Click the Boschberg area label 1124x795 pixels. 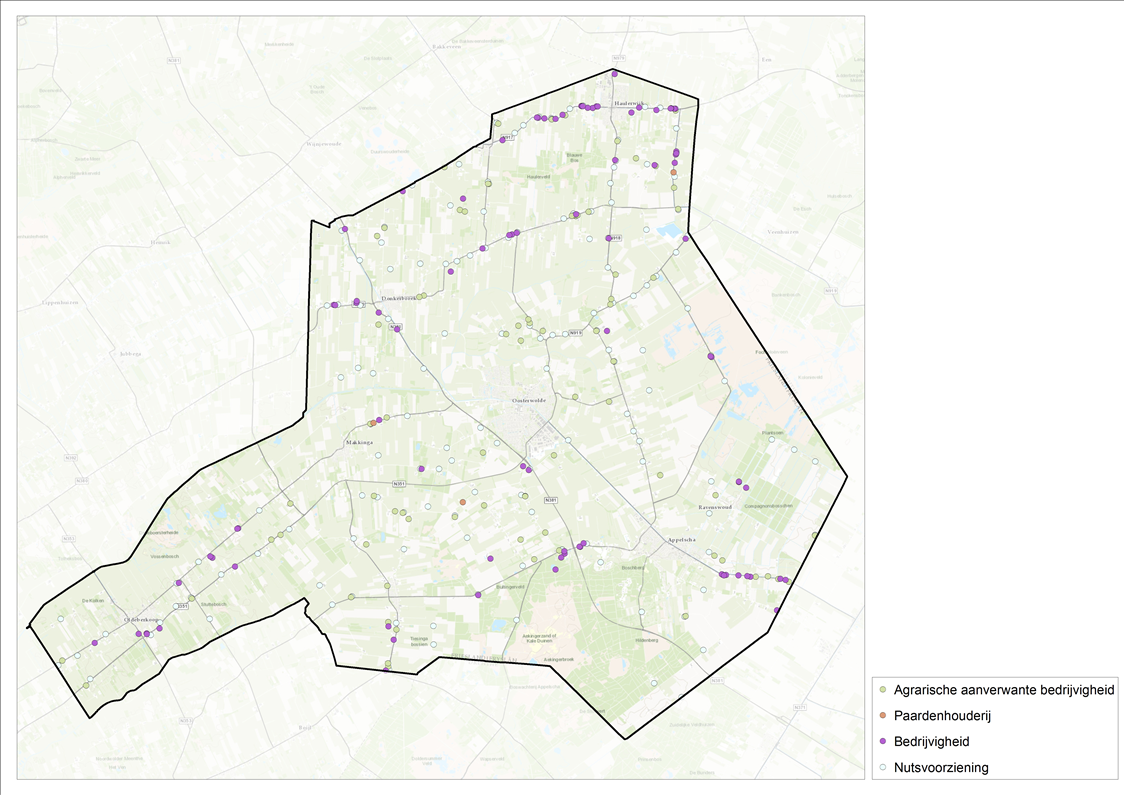tap(633, 567)
